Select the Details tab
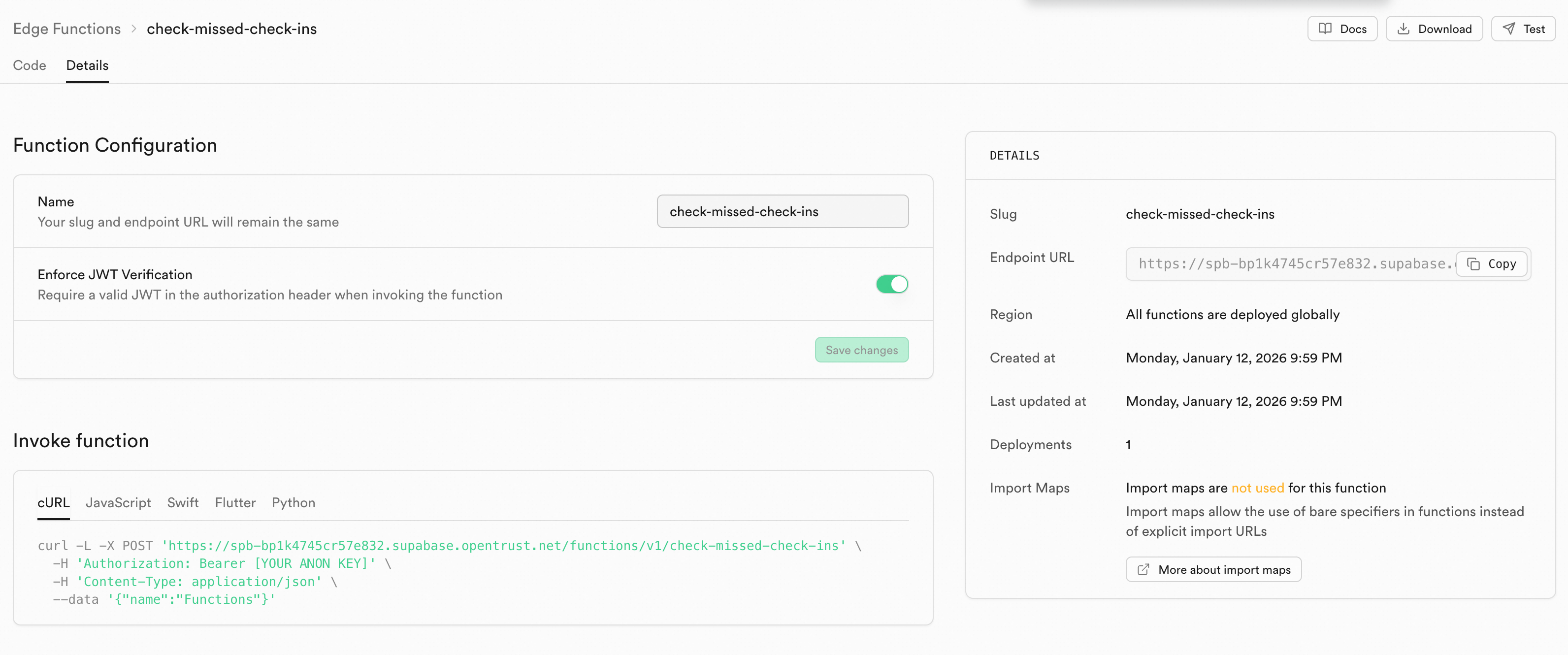This screenshot has width=1568, height=655. (x=87, y=65)
